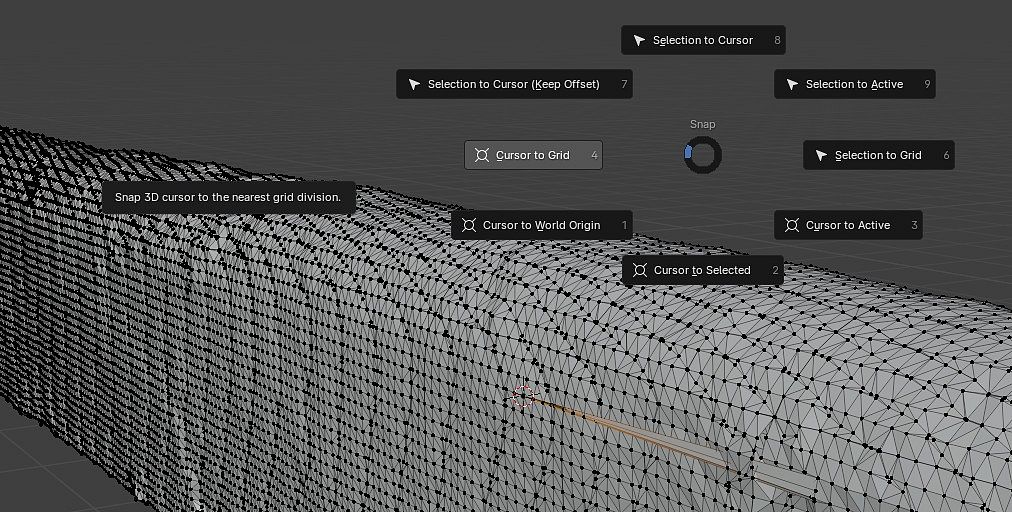The height and width of the screenshot is (512, 1012).
Task: Choose Selection to Cursor from the Snap pie
Action: click(x=703, y=41)
